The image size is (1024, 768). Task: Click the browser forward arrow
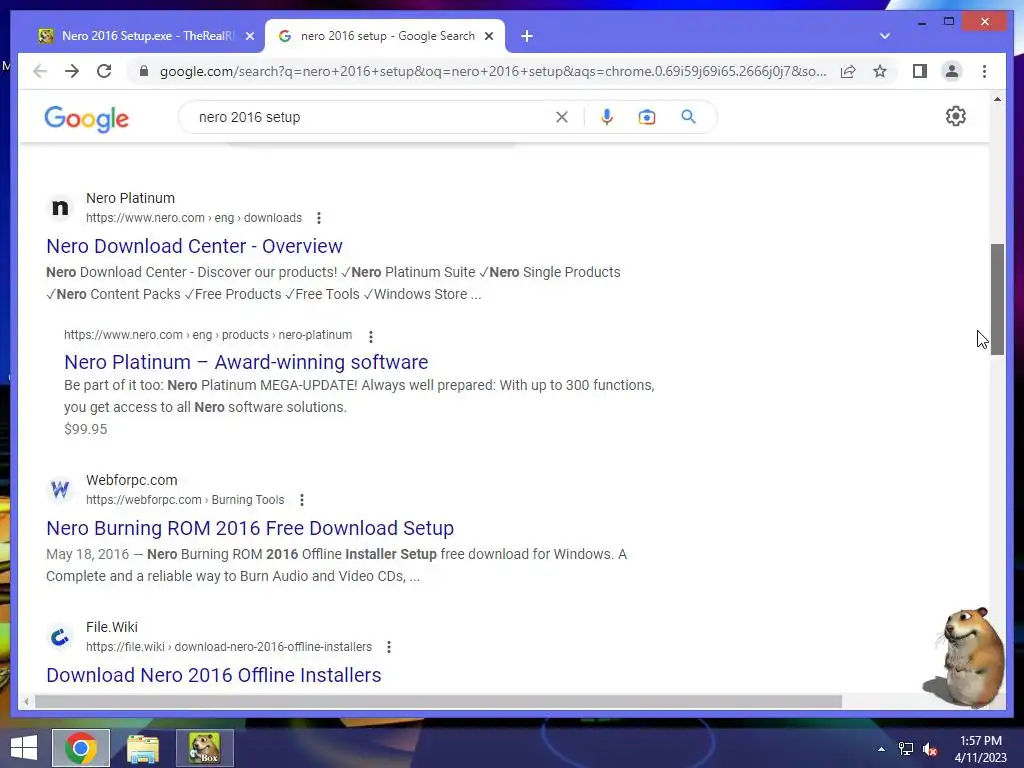(72, 71)
